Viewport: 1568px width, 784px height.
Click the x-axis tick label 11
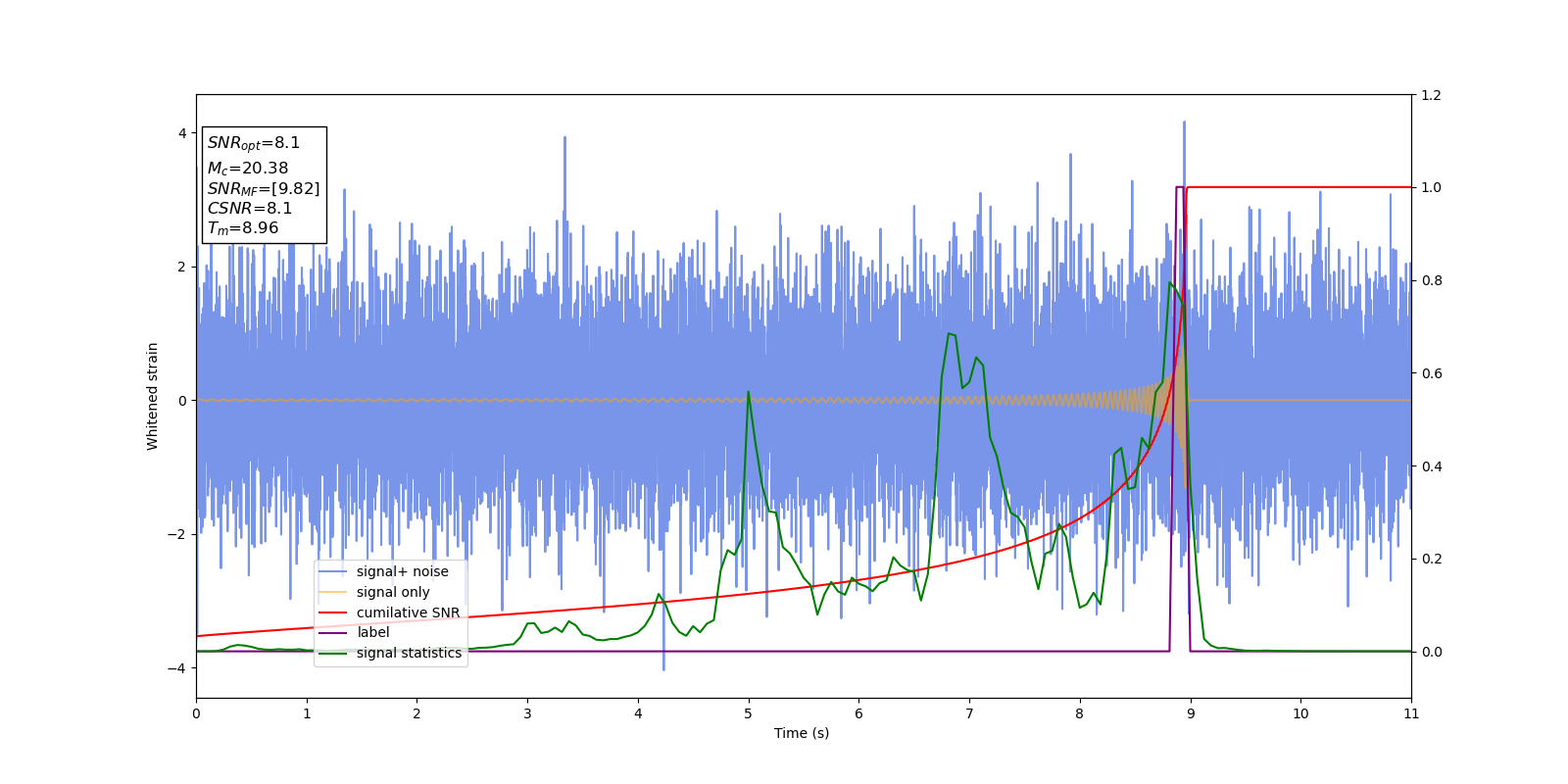[x=1411, y=713]
